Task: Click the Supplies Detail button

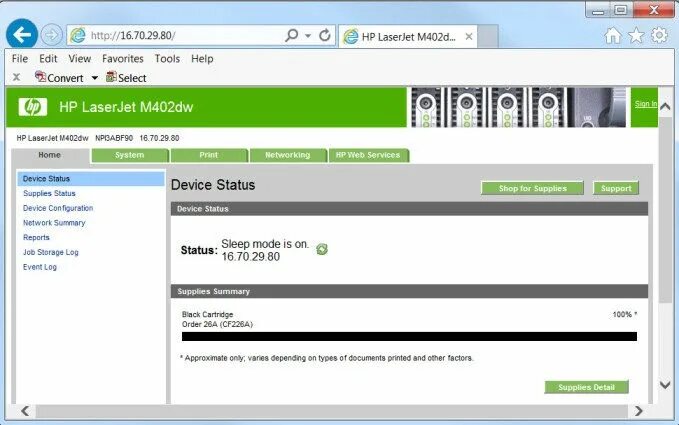Action: [x=586, y=387]
